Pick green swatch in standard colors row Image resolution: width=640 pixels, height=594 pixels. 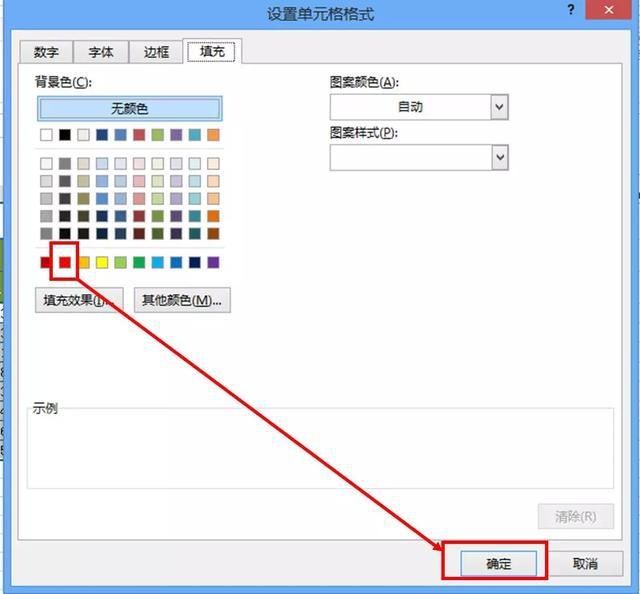pyautogui.click(x=139, y=262)
